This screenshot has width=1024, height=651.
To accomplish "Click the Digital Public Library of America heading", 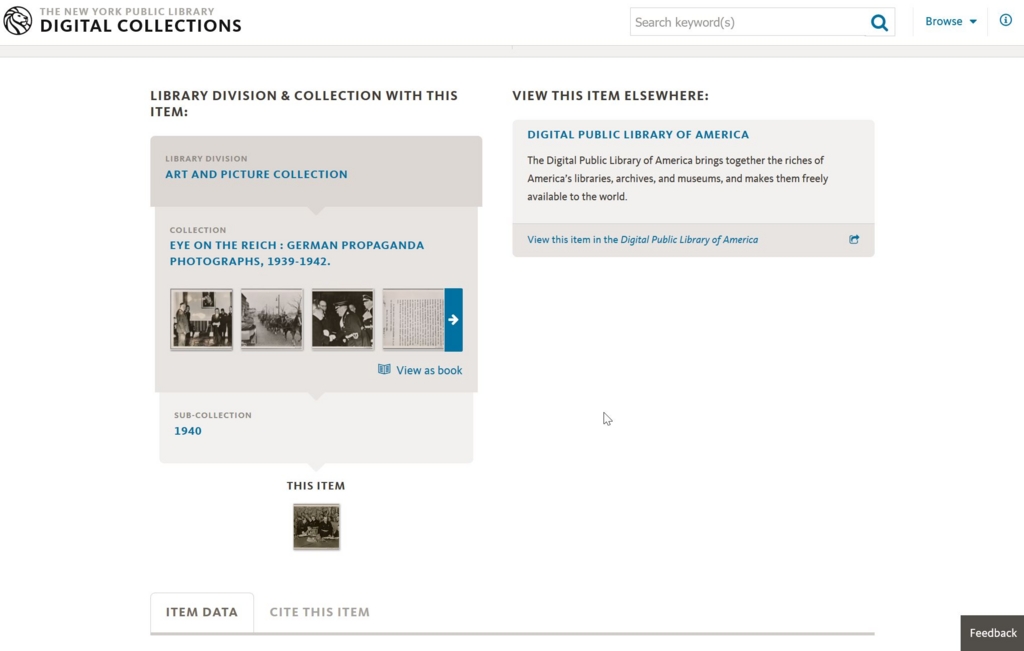I will [638, 135].
